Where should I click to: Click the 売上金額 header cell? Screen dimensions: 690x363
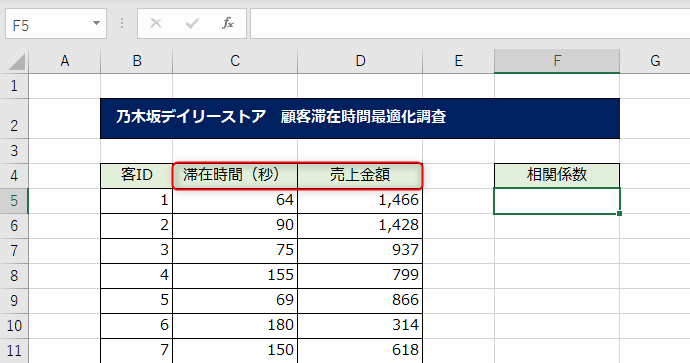click(360, 176)
